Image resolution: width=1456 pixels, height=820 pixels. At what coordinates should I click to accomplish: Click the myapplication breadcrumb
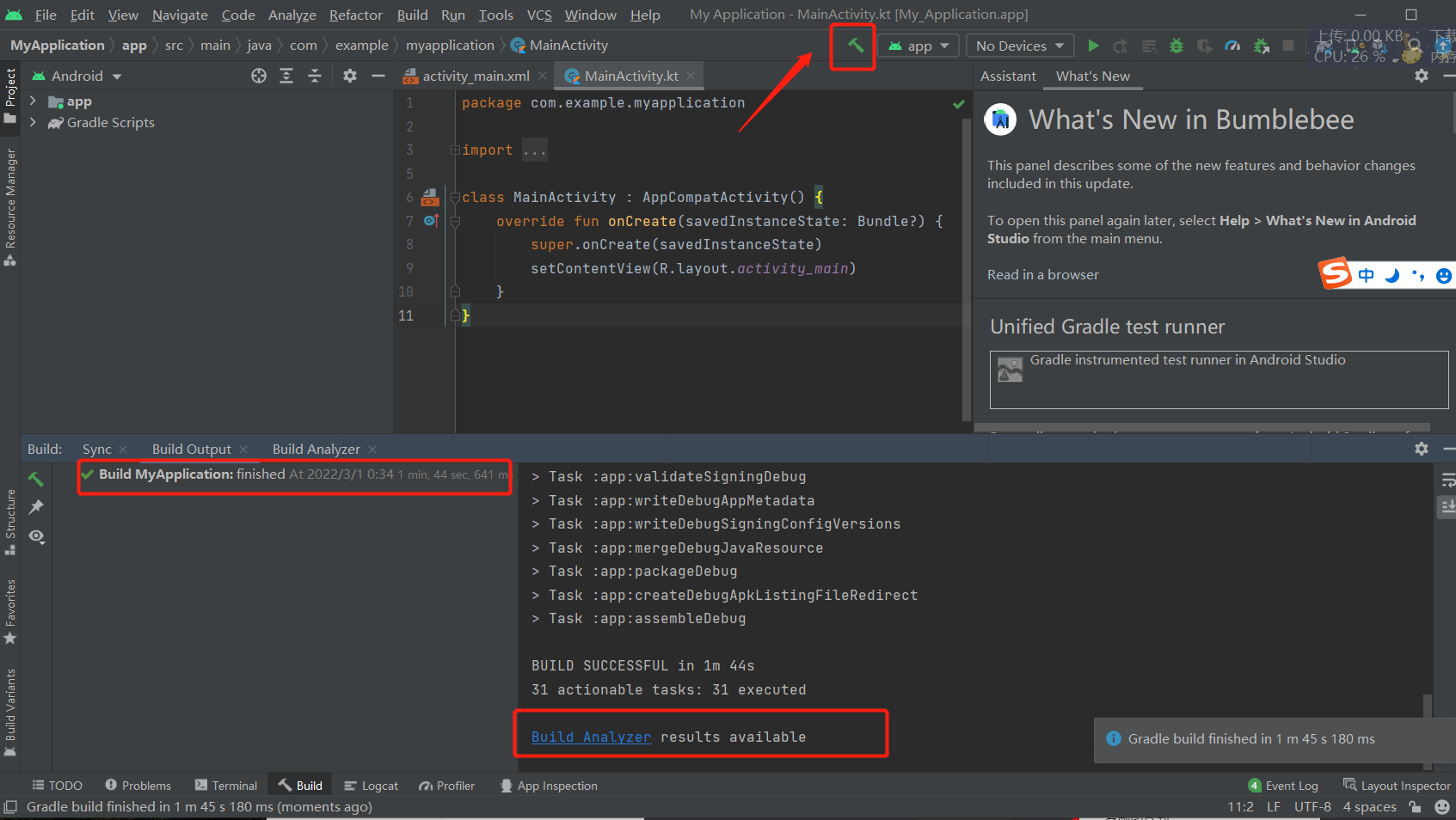[450, 46]
